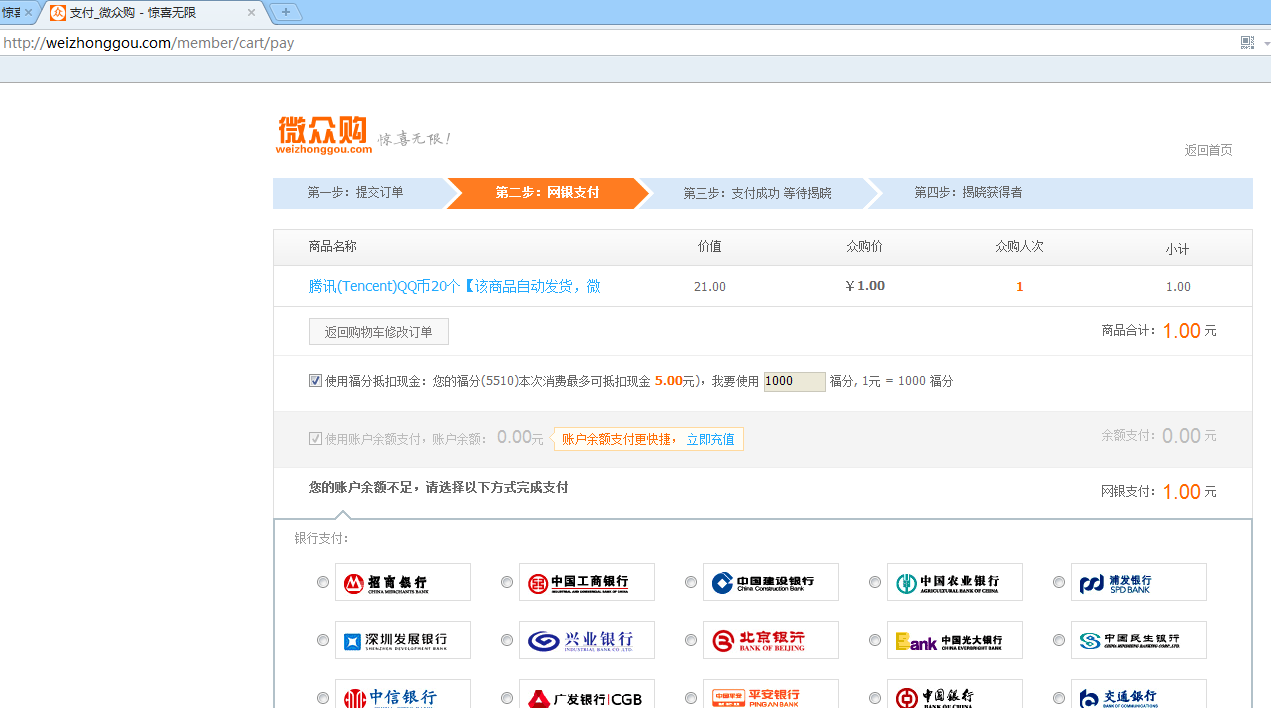Select 浦发银行 radio button
Viewport: 1271px width, 708px height.
1059,582
